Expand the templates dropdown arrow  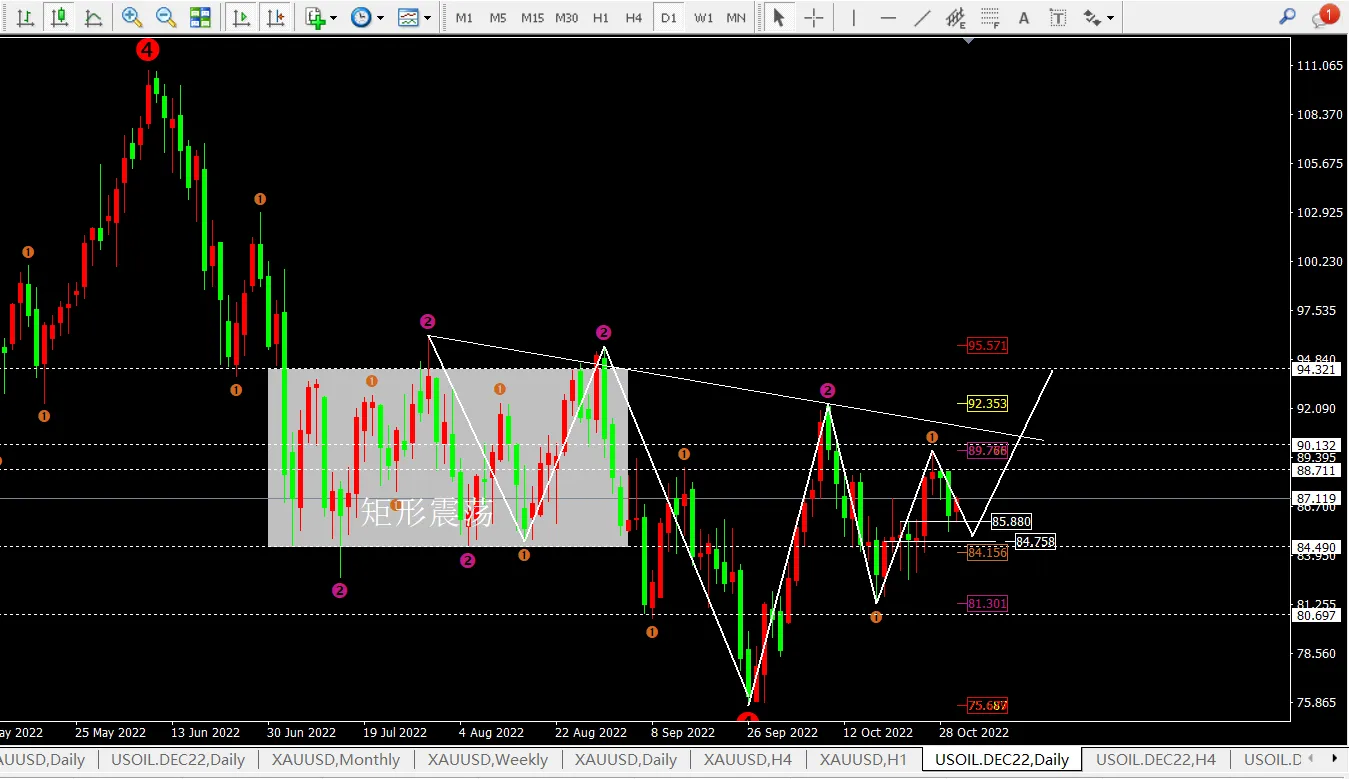tap(428, 18)
